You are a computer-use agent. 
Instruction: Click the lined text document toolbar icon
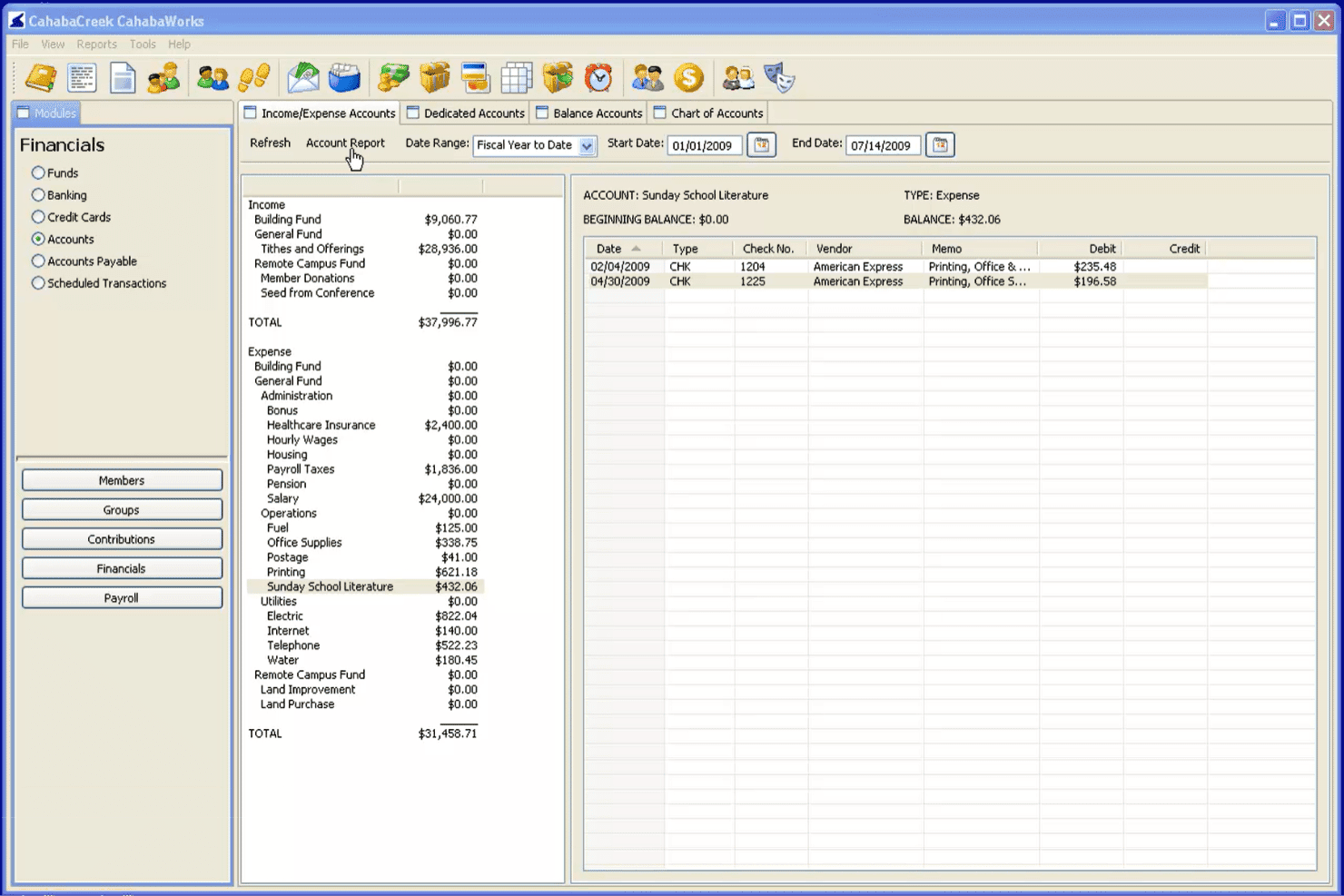pos(82,78)
